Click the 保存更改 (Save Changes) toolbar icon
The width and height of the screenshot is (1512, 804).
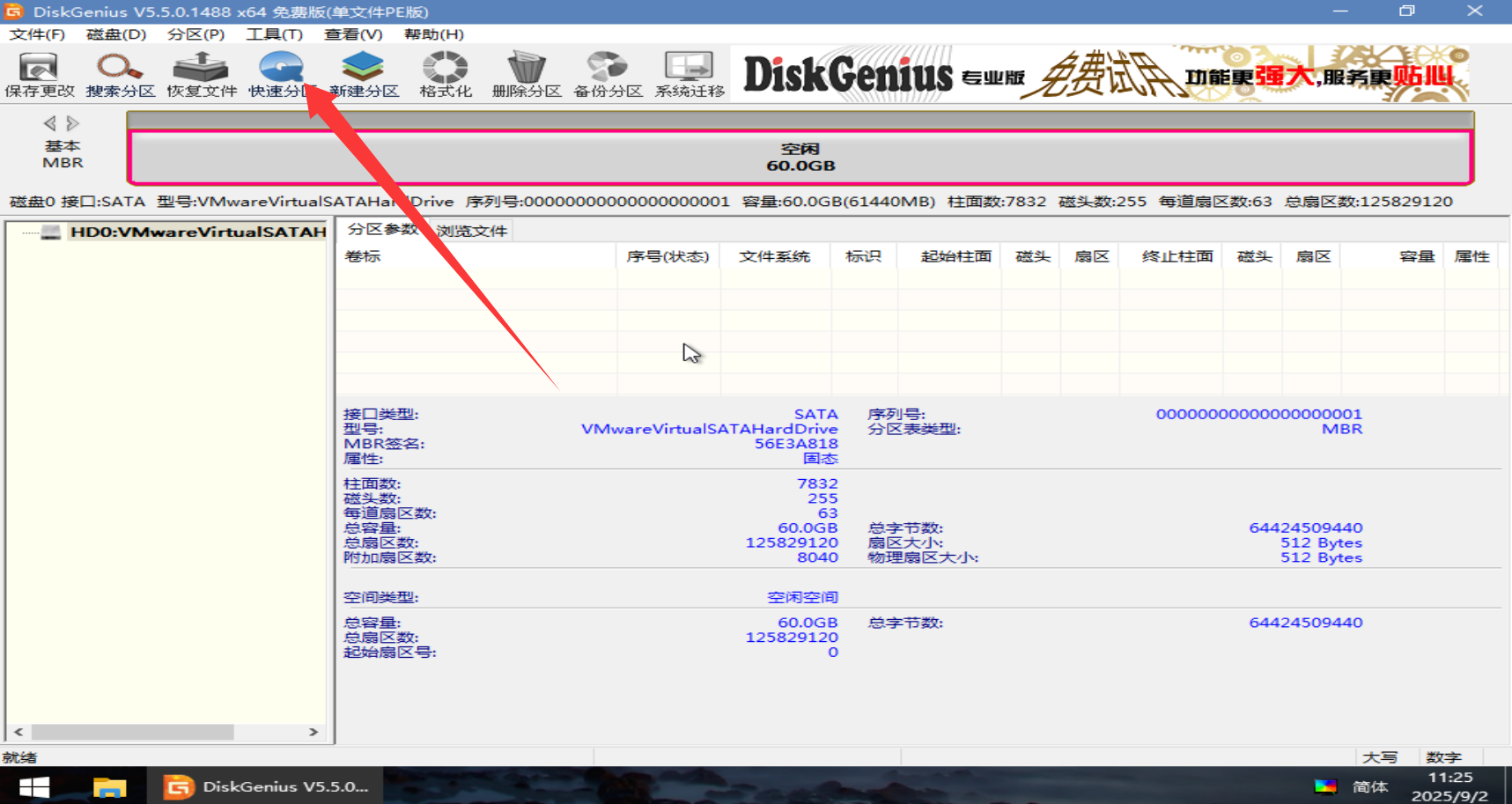(39, 74)
